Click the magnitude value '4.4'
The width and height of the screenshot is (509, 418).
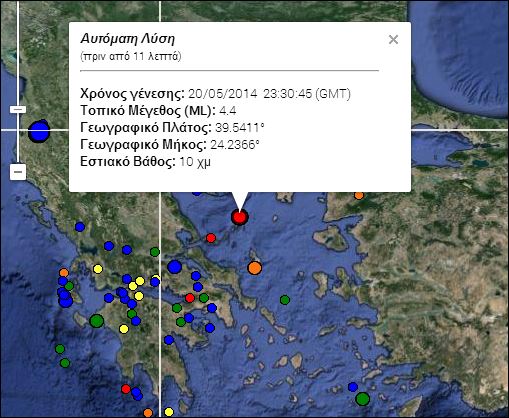pyautogui.click(x=228, y=111)
